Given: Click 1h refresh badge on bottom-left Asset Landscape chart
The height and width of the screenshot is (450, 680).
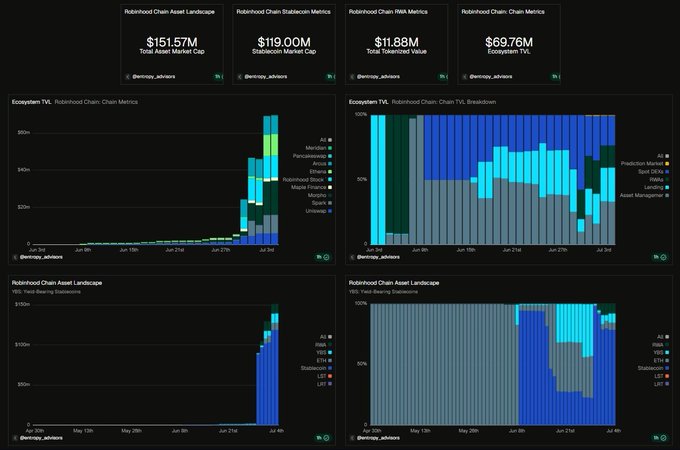Looking at the screenshot, I should coord(323,438).
